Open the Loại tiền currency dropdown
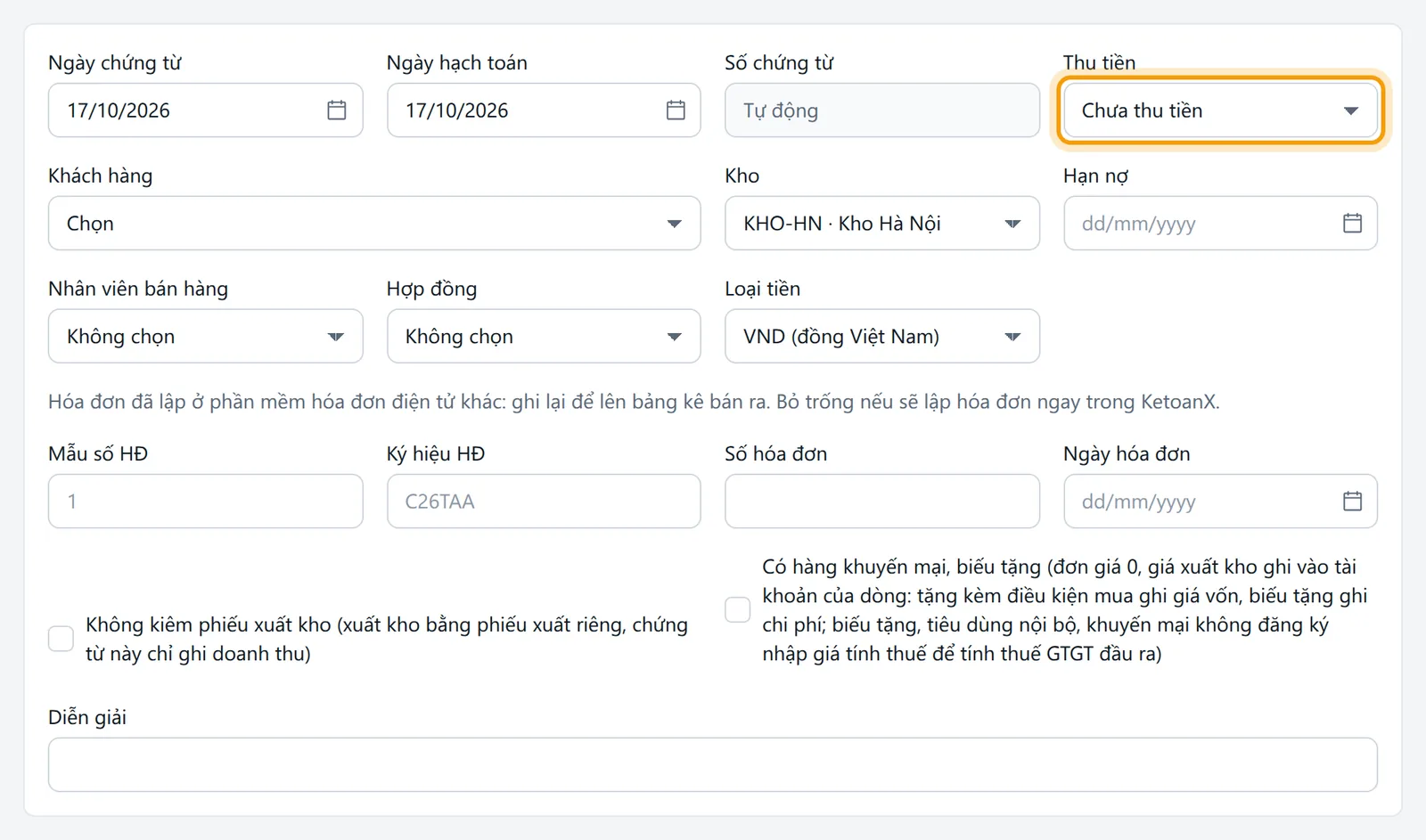This screenshot has height=840, width=1426. pos(882,336)
